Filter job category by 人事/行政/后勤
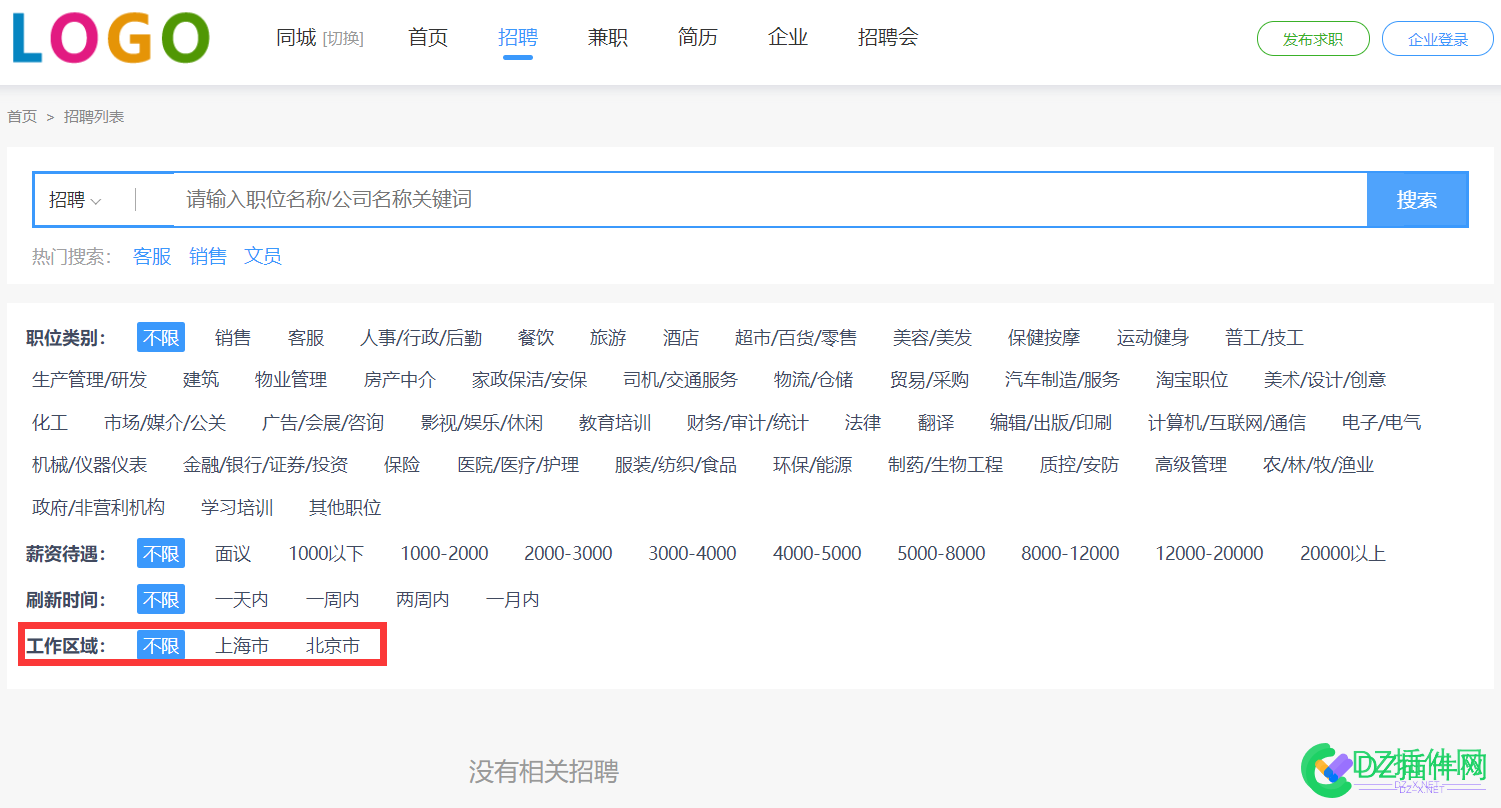Screen dimensions: 1501x808 tap(421, 338)
